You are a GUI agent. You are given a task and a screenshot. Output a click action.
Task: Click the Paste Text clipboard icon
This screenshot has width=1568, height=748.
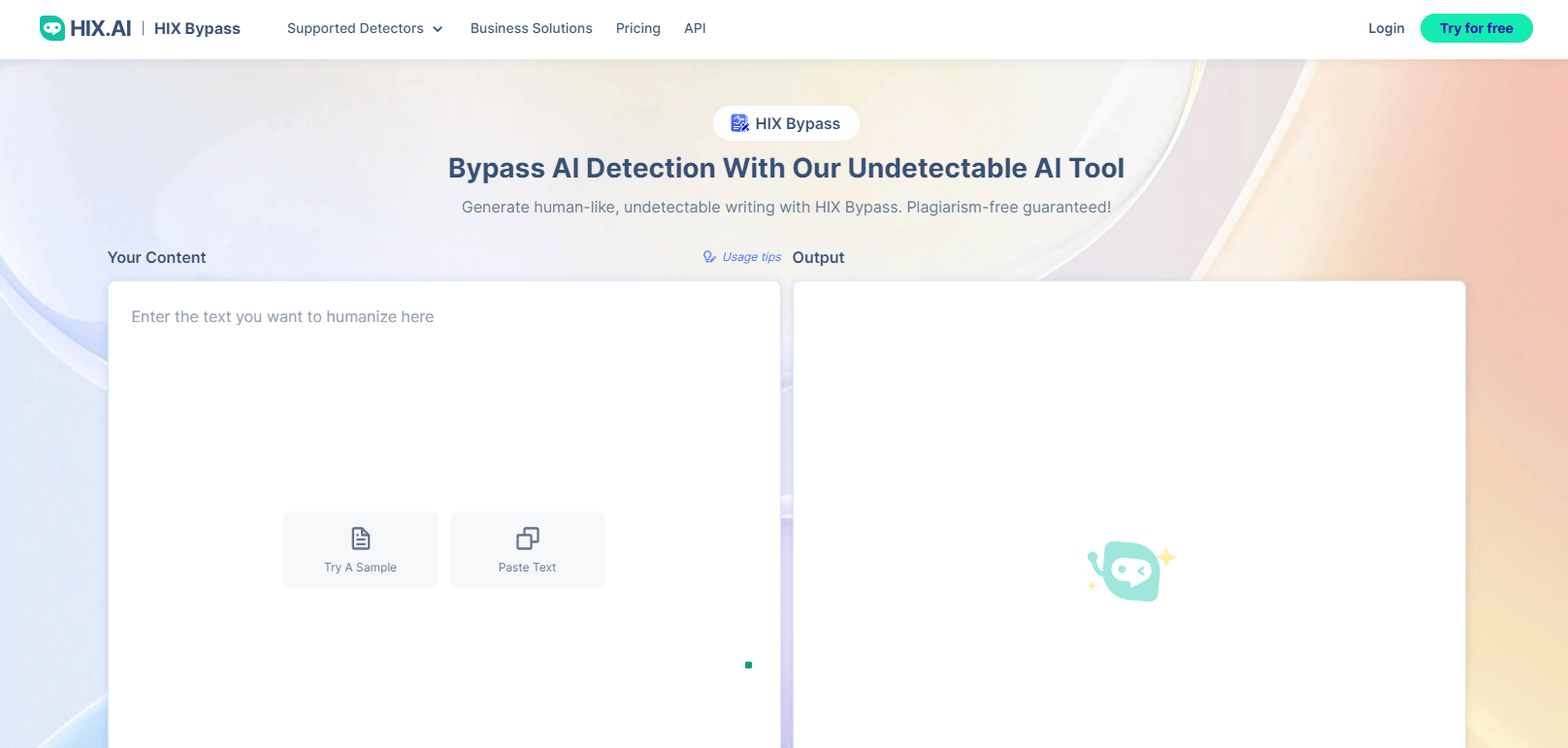[x=528, y=538]
